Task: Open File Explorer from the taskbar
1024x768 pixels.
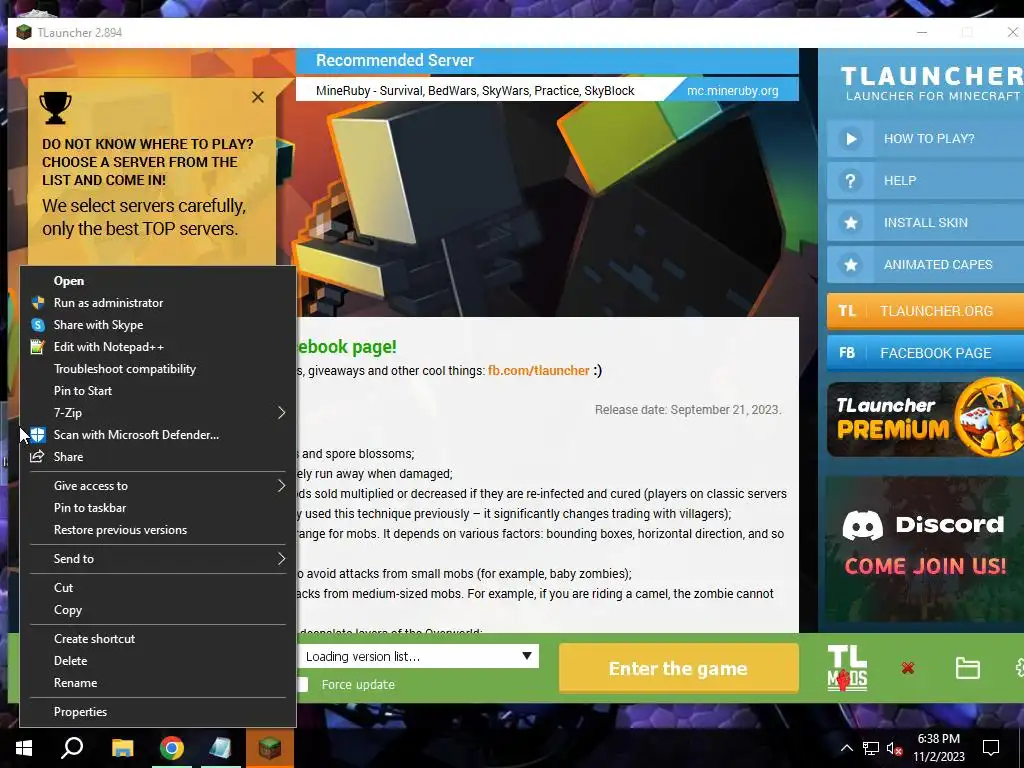Action: tap(122, 748)
